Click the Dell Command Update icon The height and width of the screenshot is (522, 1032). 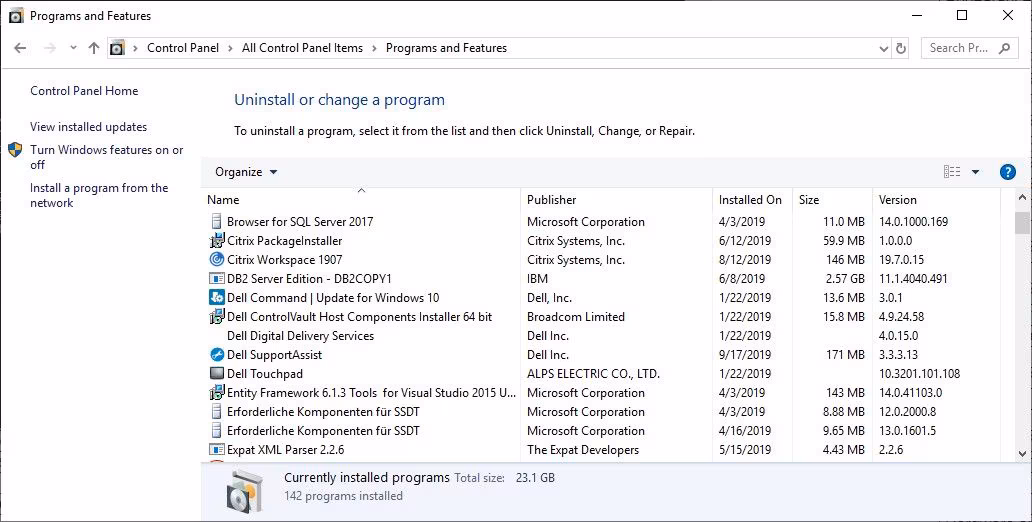(217, 298)
